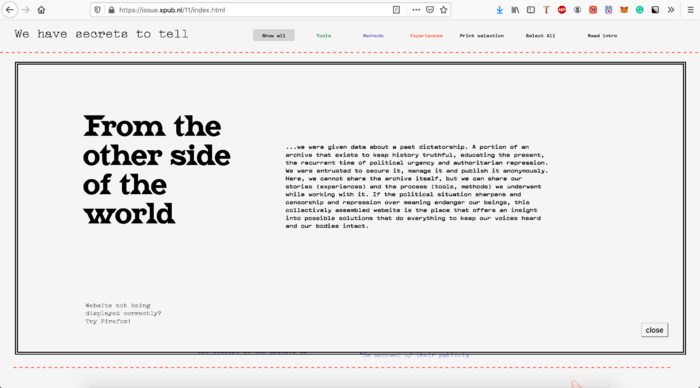Click the forward navigation arrow
This screenshot has height=388, width=700.
coord(26,10)
